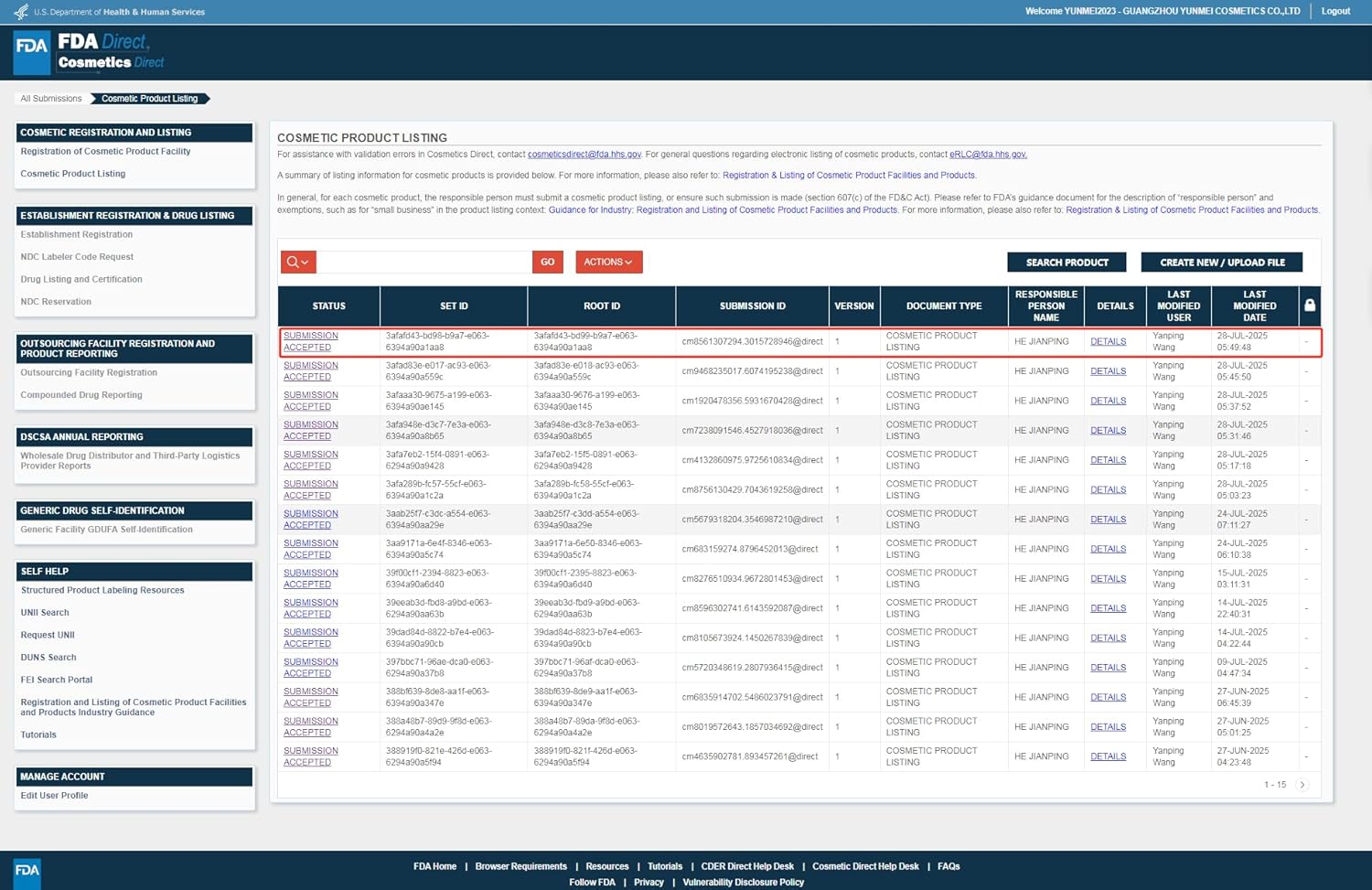Click the red GO button
This screenshot has height=890, width=1372.
point(547,263)
